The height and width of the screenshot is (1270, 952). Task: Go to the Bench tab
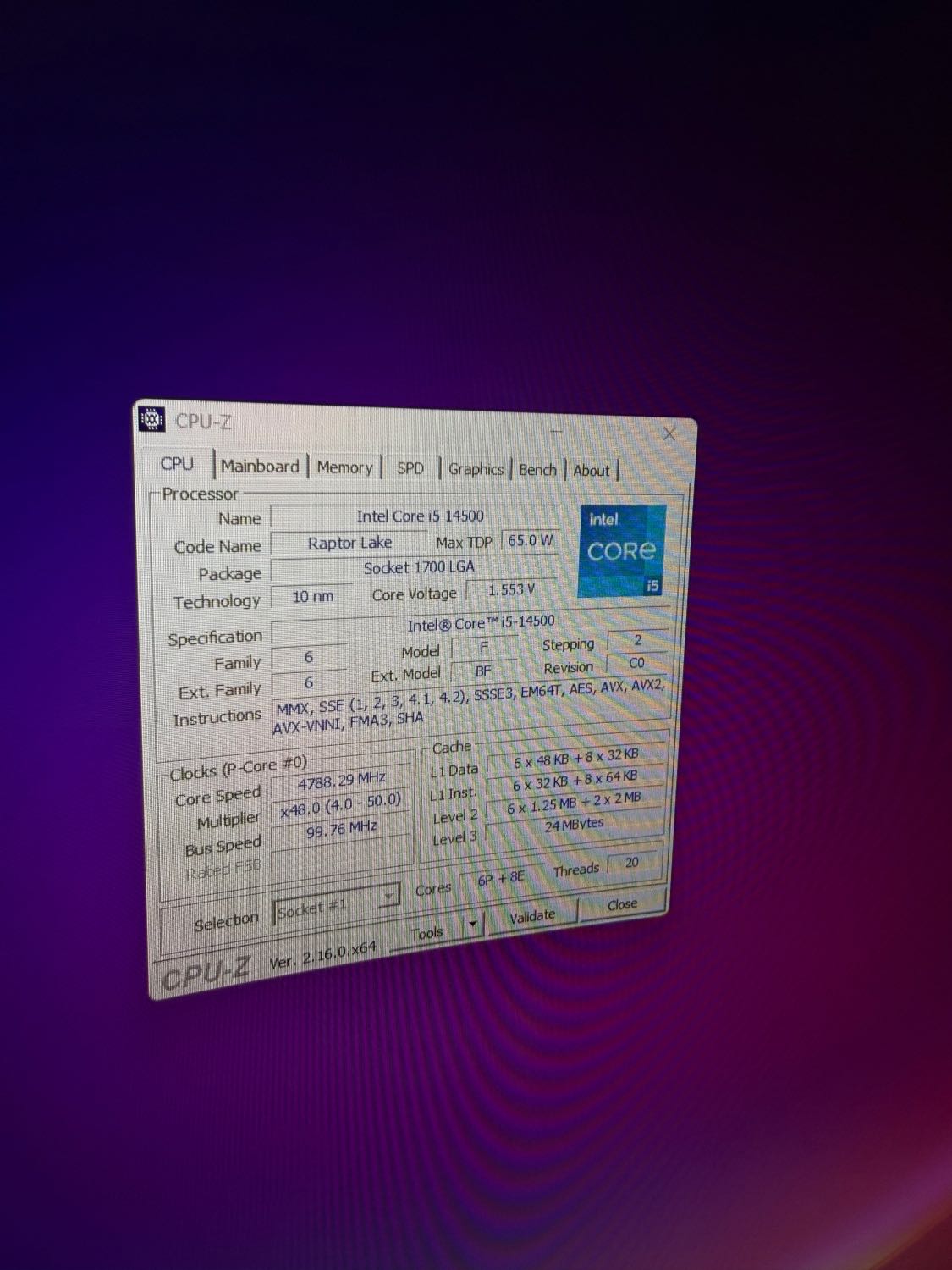(537, 470)
